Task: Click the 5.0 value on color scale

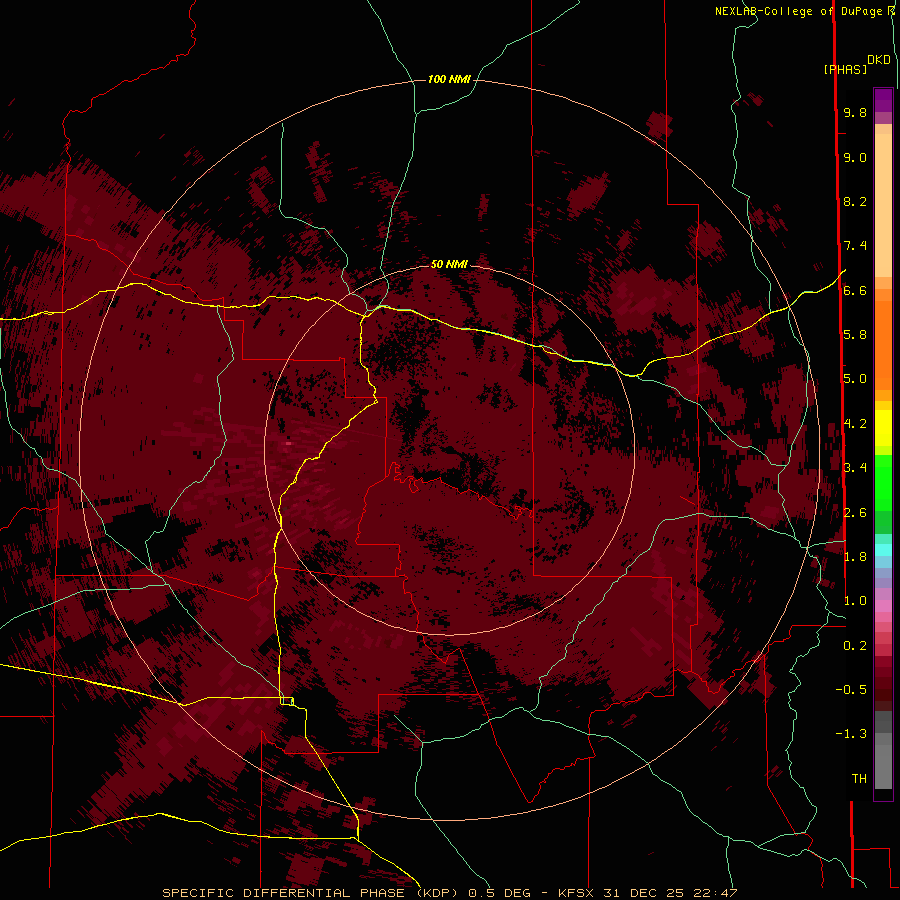Action: pos(855,379)
